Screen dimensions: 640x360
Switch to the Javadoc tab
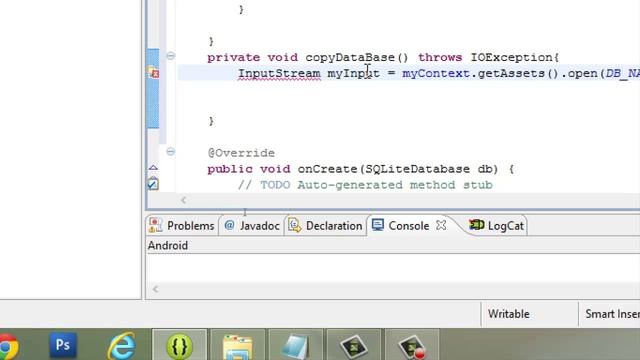pos(251,226)
